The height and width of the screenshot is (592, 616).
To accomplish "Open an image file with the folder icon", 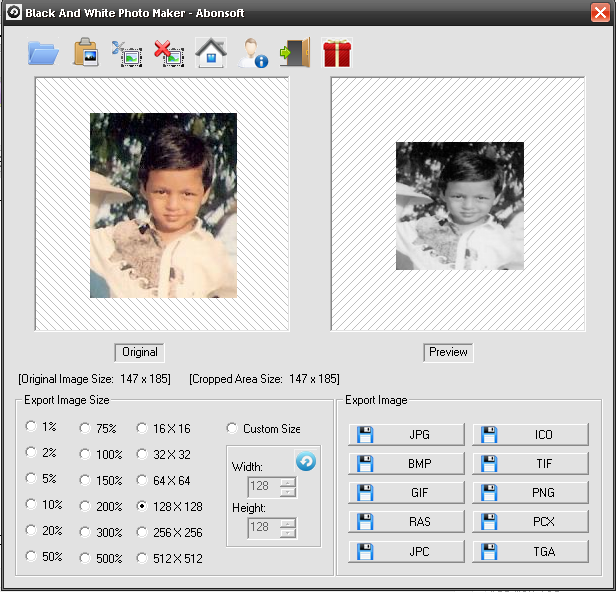I will coord(43,52).
